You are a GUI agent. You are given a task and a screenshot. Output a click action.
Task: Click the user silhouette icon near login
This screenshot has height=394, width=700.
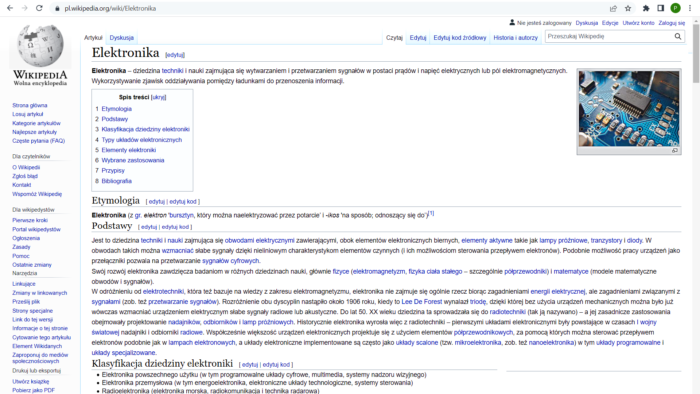click(x=512, y=22)
